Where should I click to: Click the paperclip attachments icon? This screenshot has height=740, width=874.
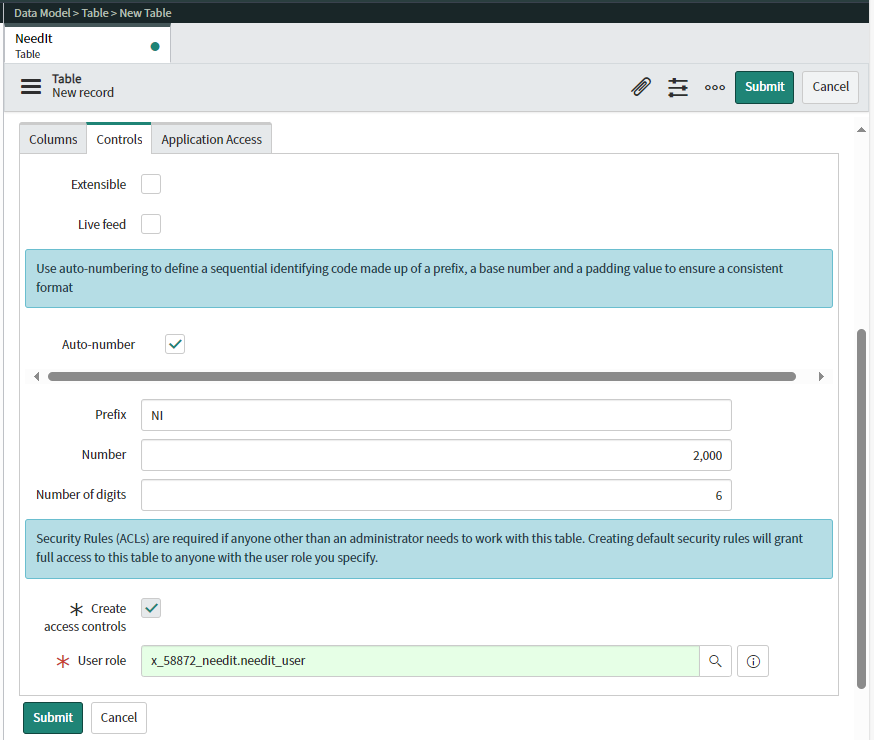click(x=641, y=87)
